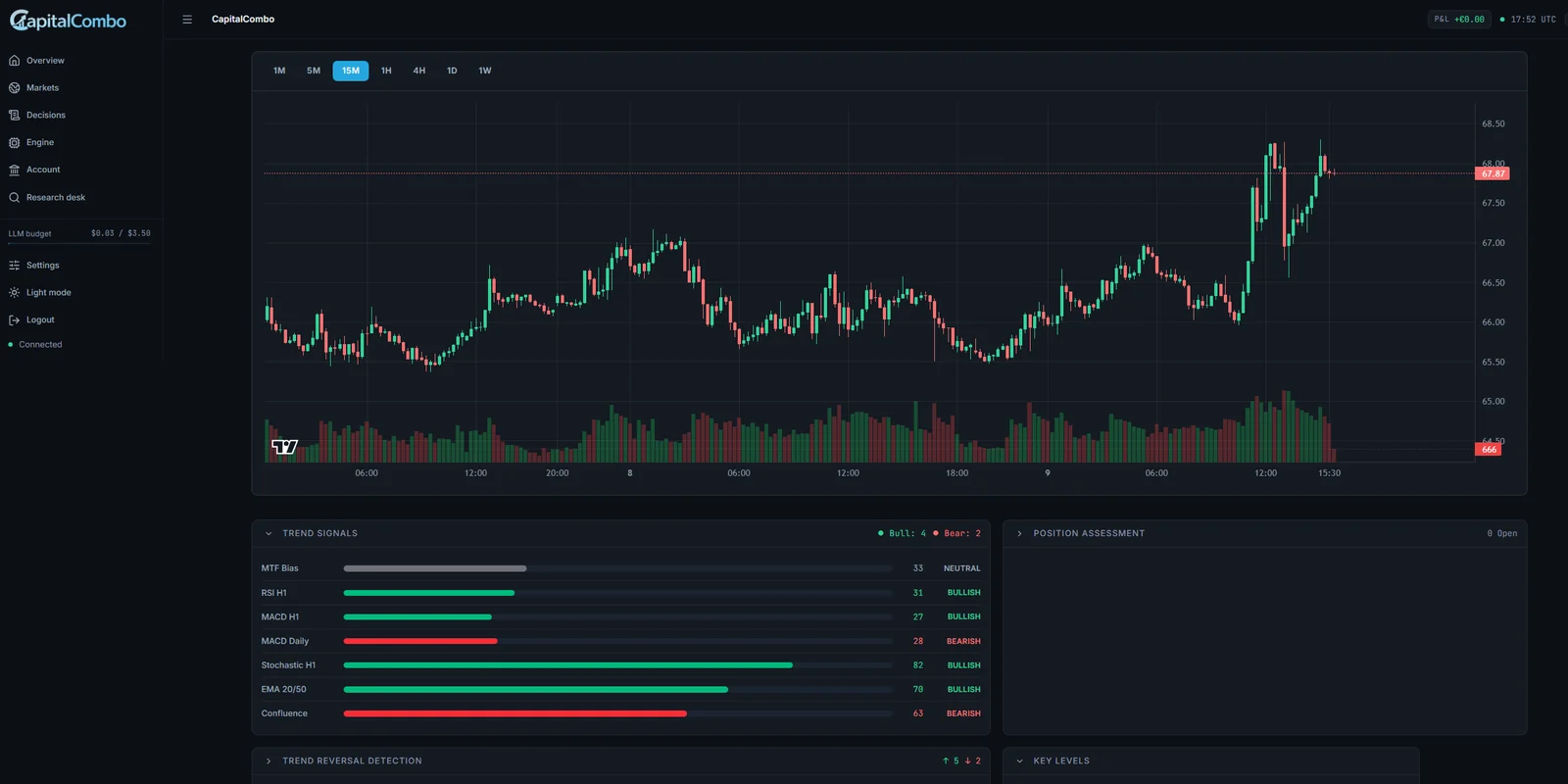Image resolution: width=1568 pixels, height=784 pixels.
Task: Open the Settings sliders icon
Action: (x=15, y=266)
